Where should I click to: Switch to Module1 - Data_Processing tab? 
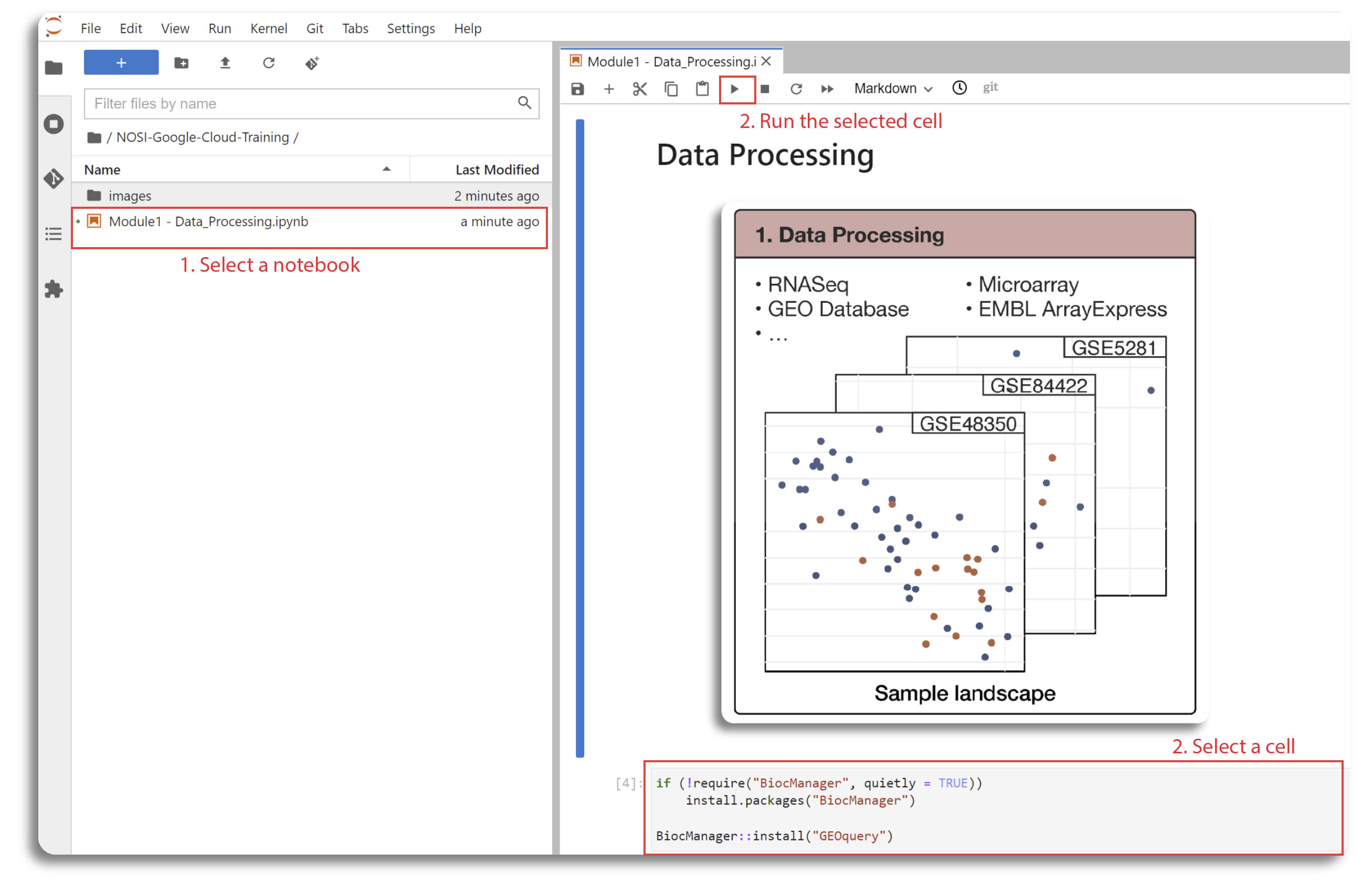click(670, 61)
